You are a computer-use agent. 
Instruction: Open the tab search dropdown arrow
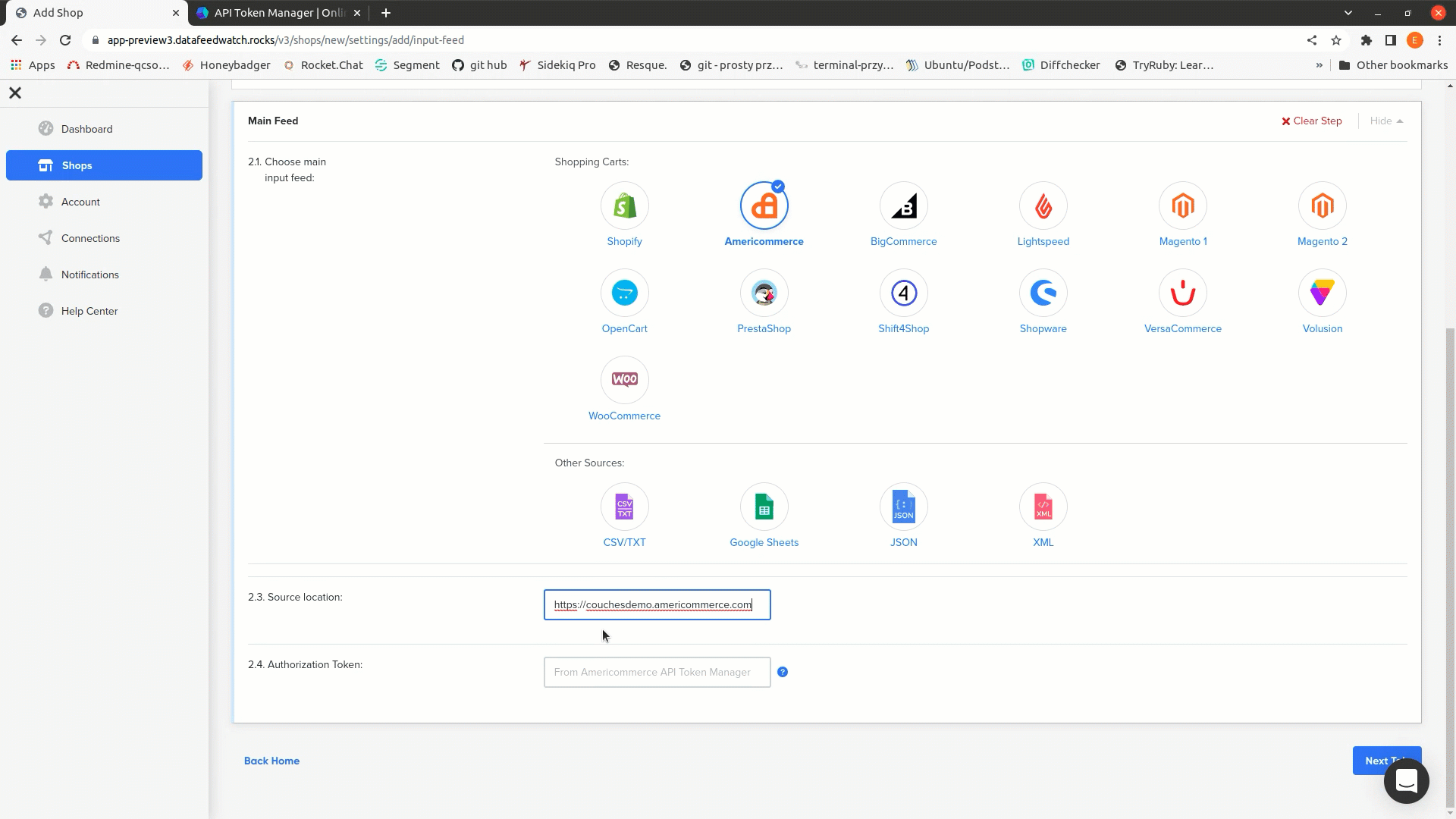[1348, 13]
